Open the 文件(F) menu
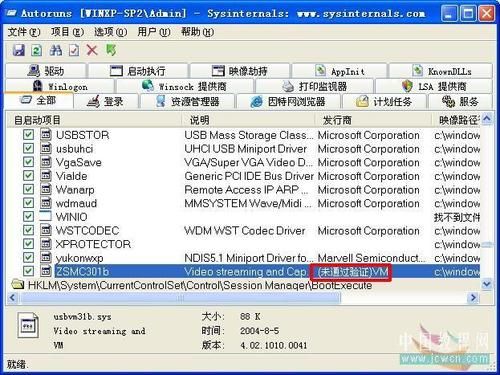The height and width of the screenshot is (375, 500). [24, 32]
